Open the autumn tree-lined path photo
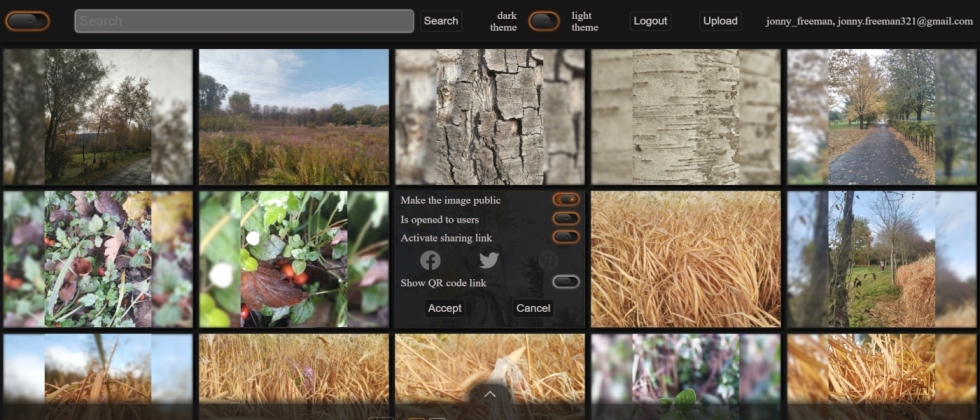 [881, 117]
